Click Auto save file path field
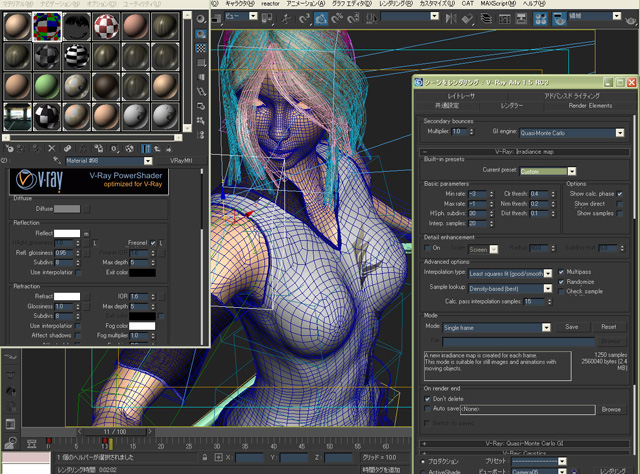 pyautogui.click(x=527, y=409)
